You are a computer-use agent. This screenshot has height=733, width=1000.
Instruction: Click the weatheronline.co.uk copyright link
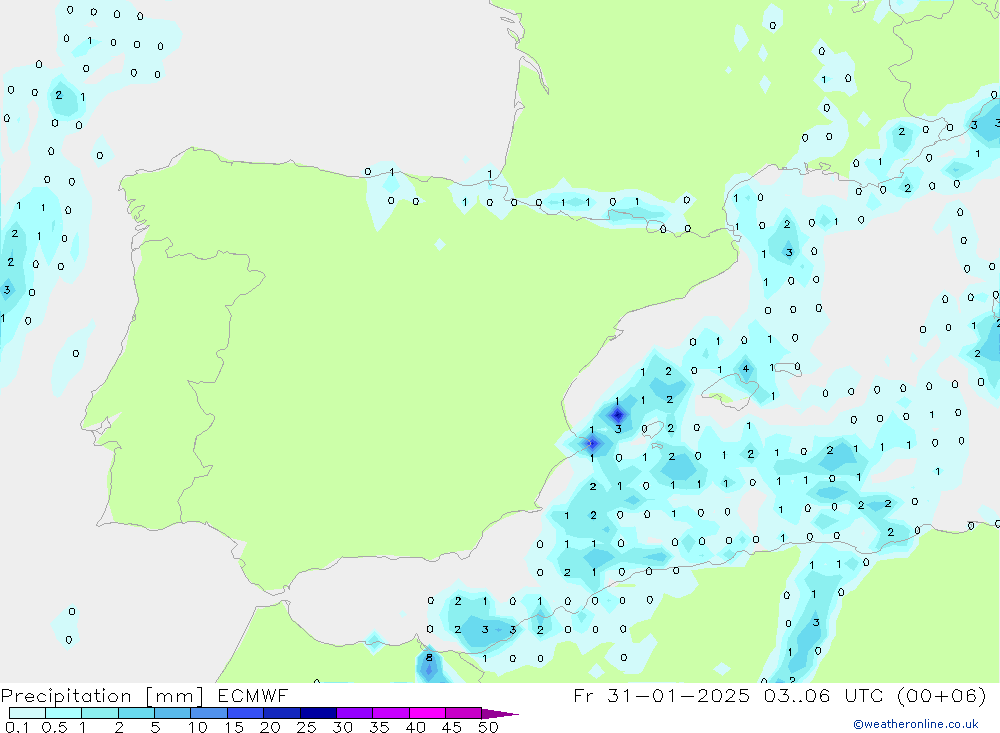915,724
